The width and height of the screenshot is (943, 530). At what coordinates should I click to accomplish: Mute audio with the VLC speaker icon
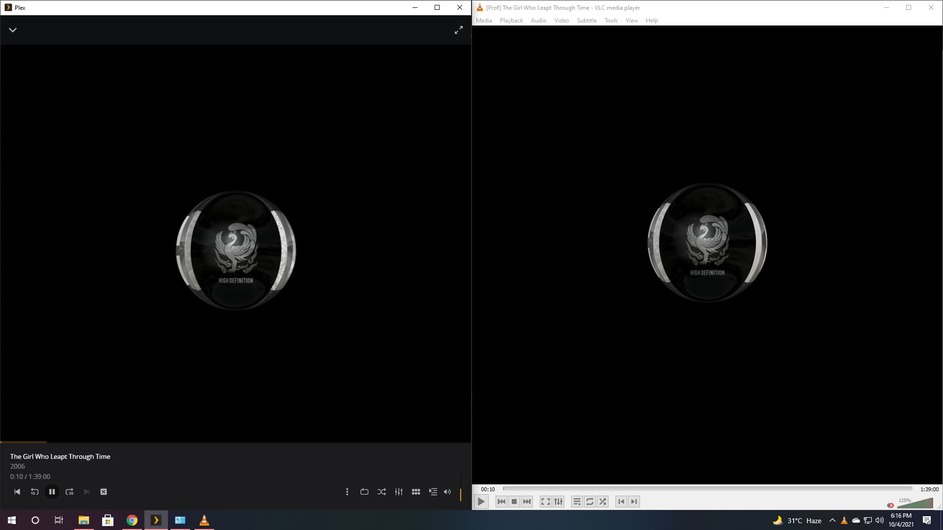tap(891, 505)
